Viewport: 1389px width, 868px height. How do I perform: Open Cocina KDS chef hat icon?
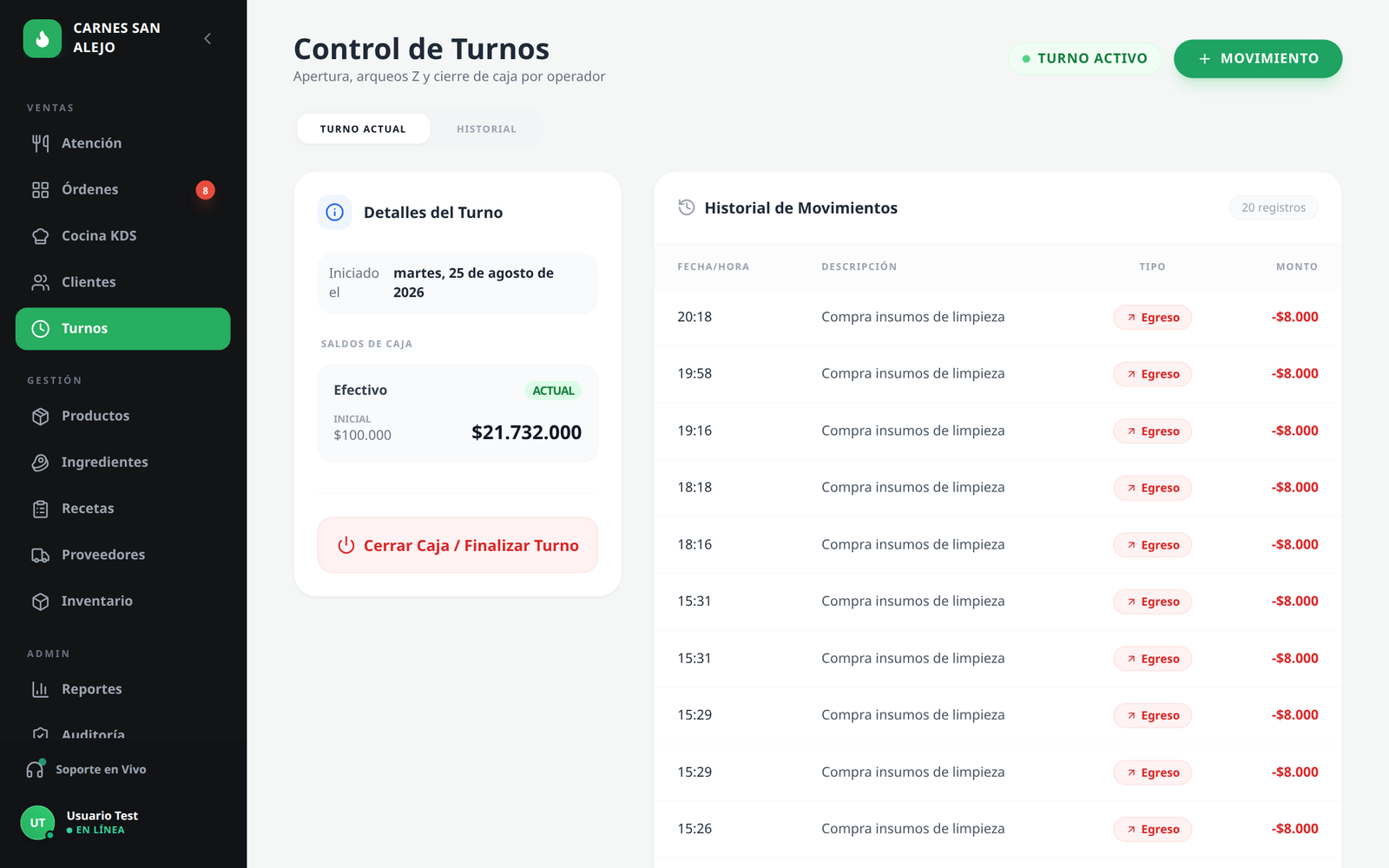coord(40,236)
